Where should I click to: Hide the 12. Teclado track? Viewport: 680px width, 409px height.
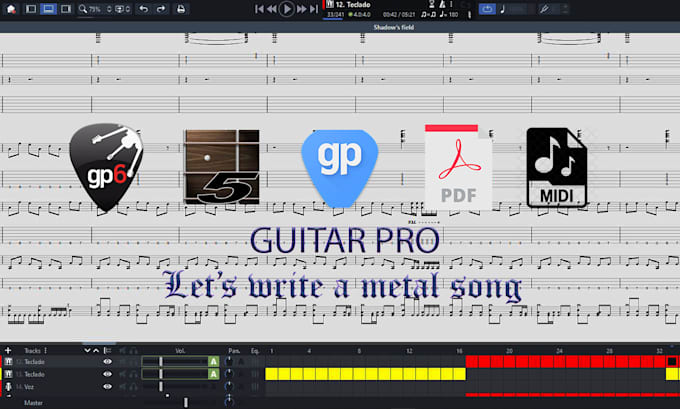click(107, 361)
